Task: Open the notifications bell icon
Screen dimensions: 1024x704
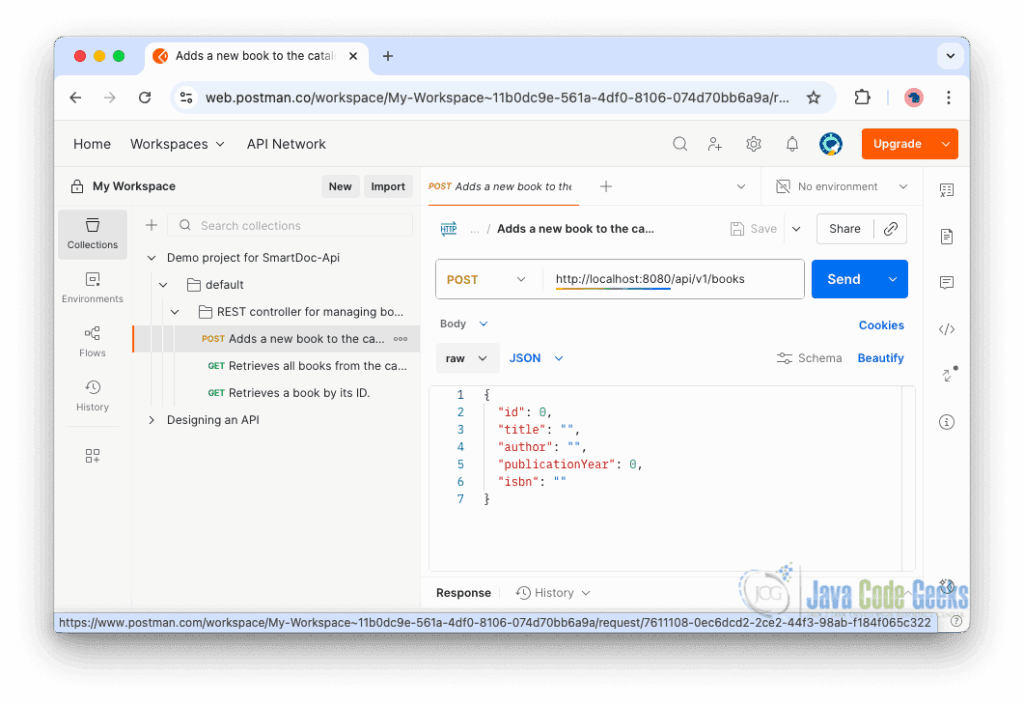Action: 792,144
